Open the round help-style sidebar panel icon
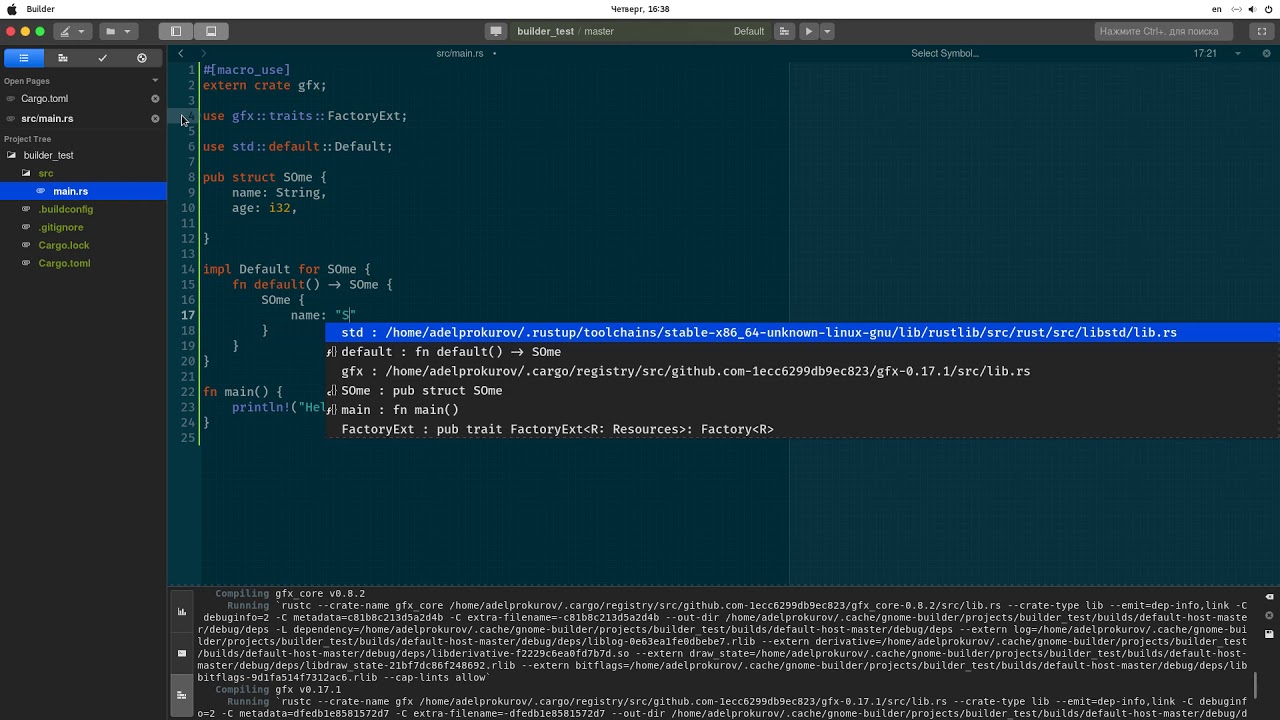 pos(141,58)
